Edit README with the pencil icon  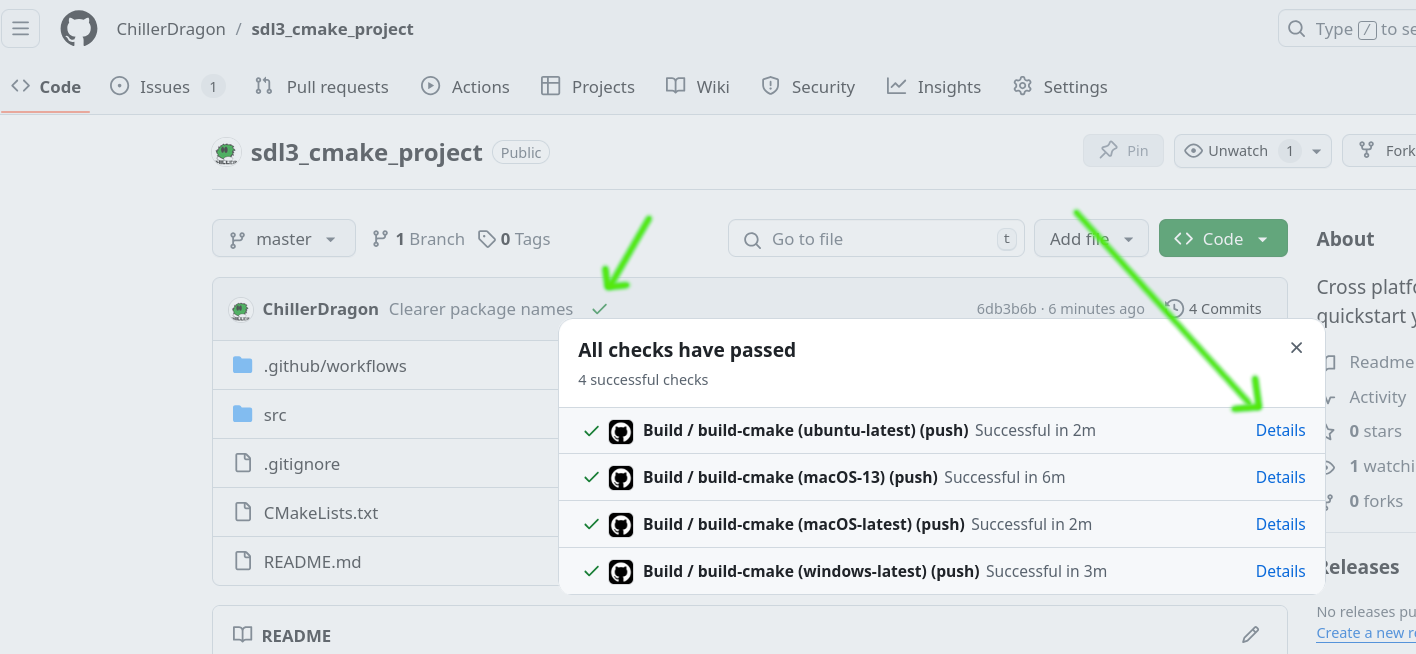tap(1250, 634)
